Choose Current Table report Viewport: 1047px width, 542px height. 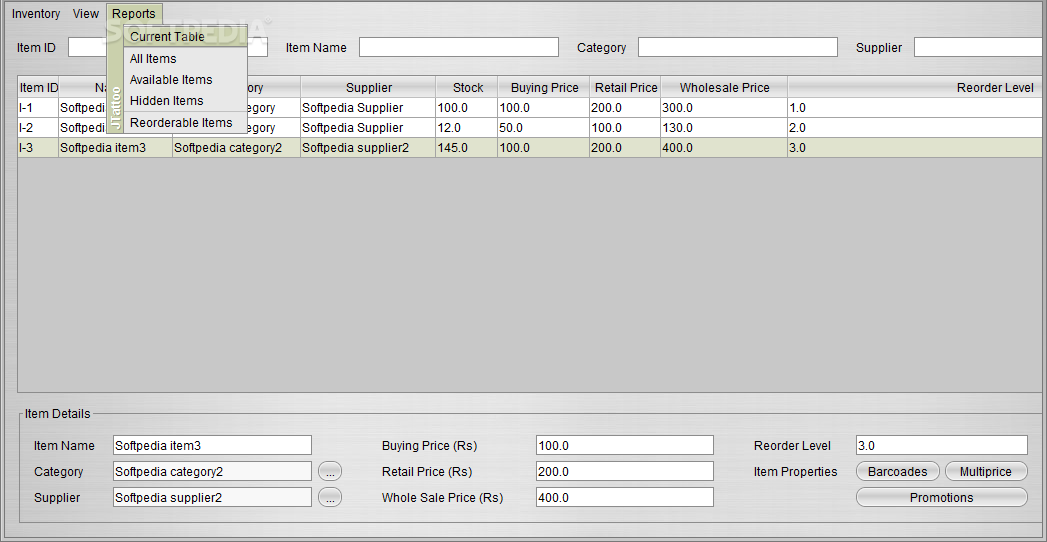[x=186, y=37]
